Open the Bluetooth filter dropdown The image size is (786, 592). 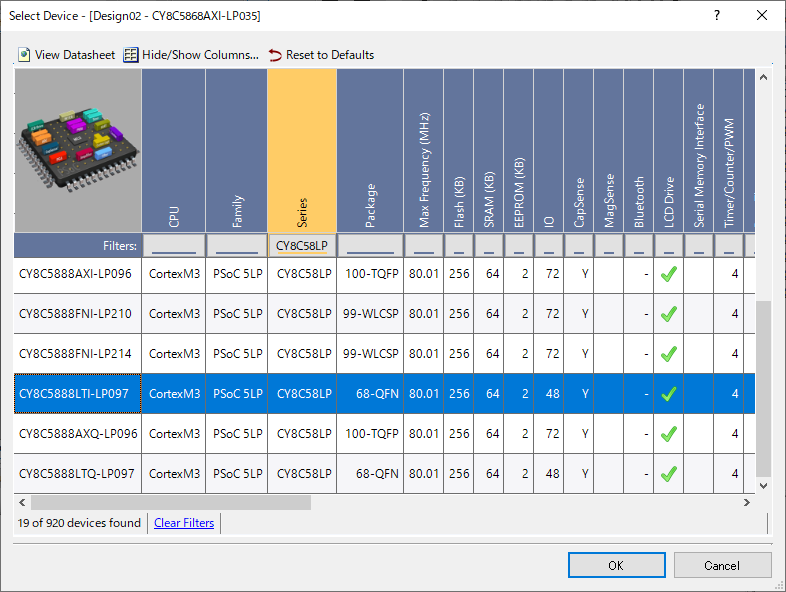pos(639,246)
